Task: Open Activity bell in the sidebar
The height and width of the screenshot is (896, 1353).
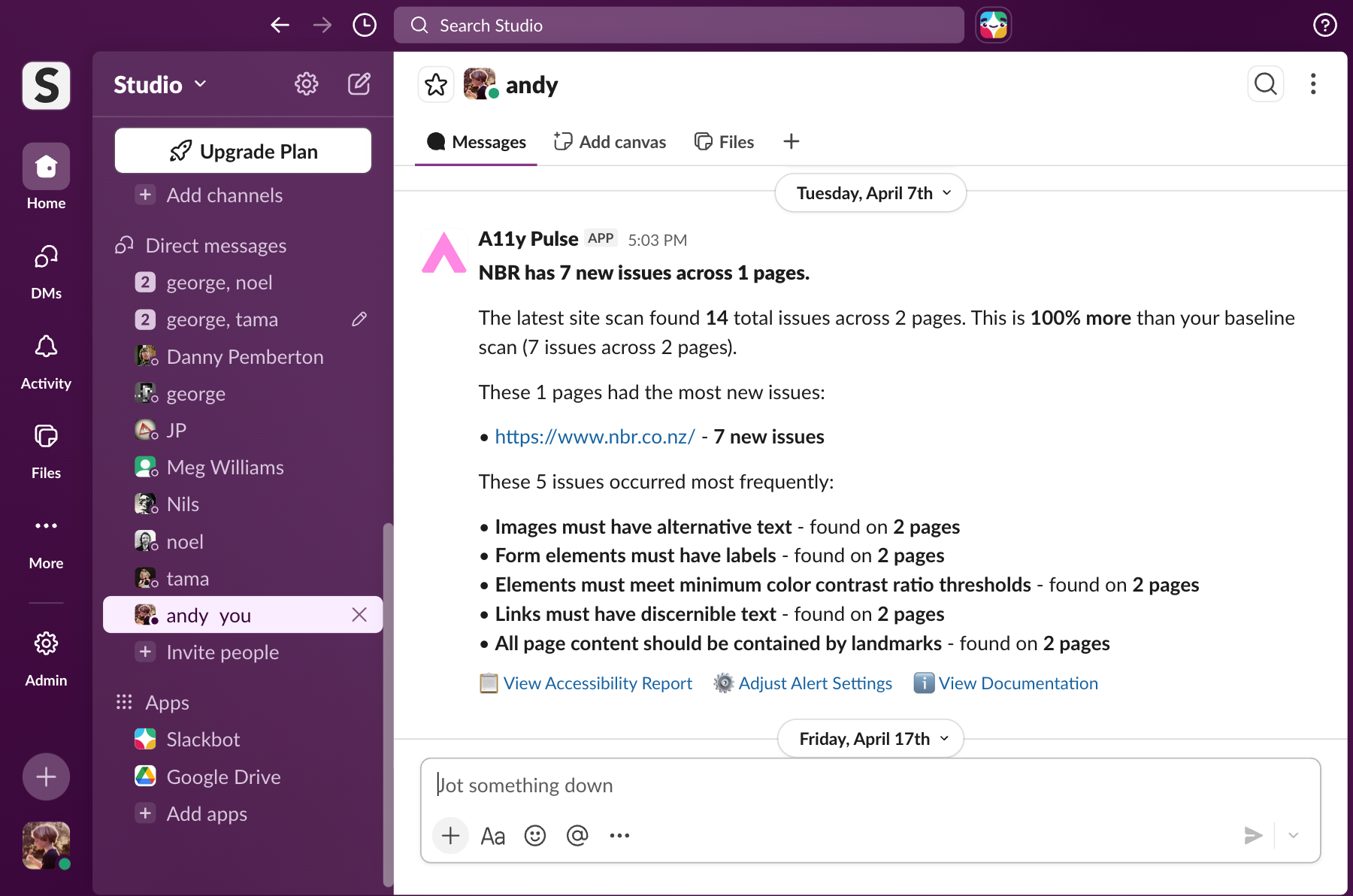Action: [46, 361]
